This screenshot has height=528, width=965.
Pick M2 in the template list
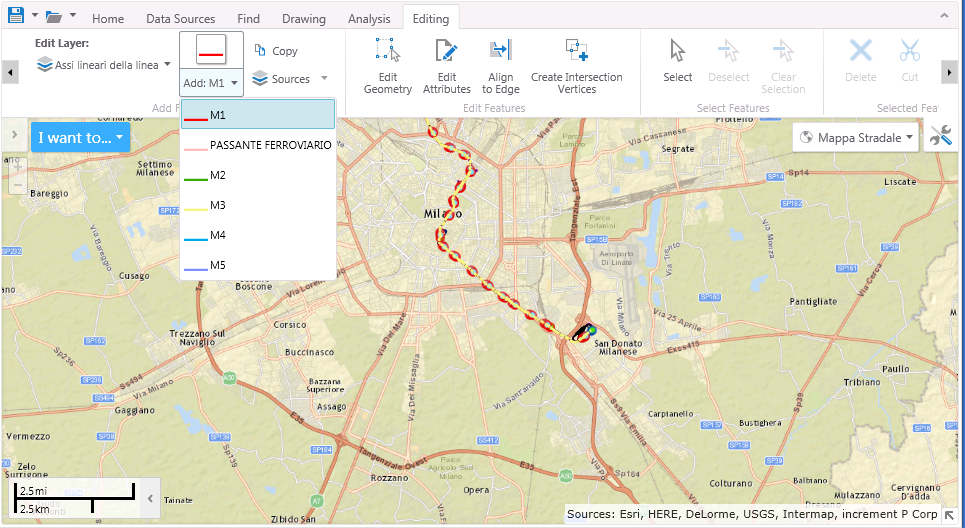pos(258,175)
